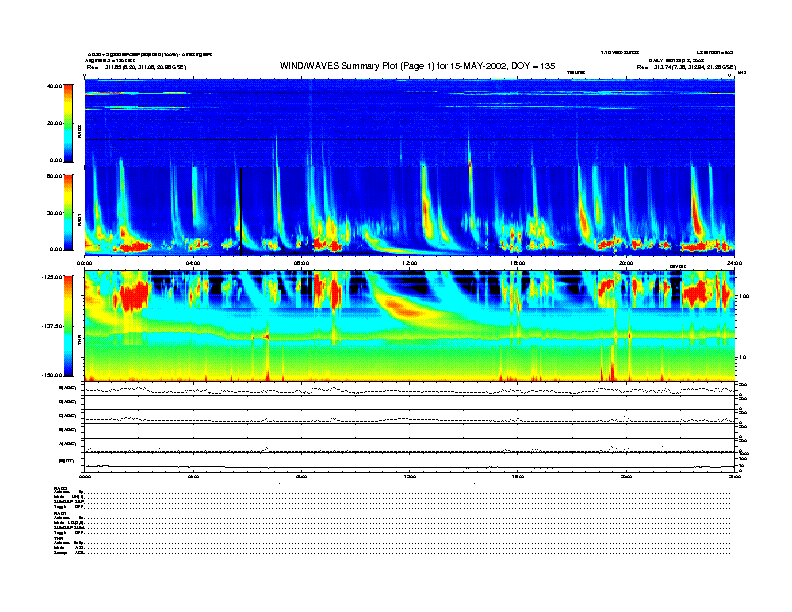
Task: Click the 60.00 color scale label
Action: coord(54,176)
